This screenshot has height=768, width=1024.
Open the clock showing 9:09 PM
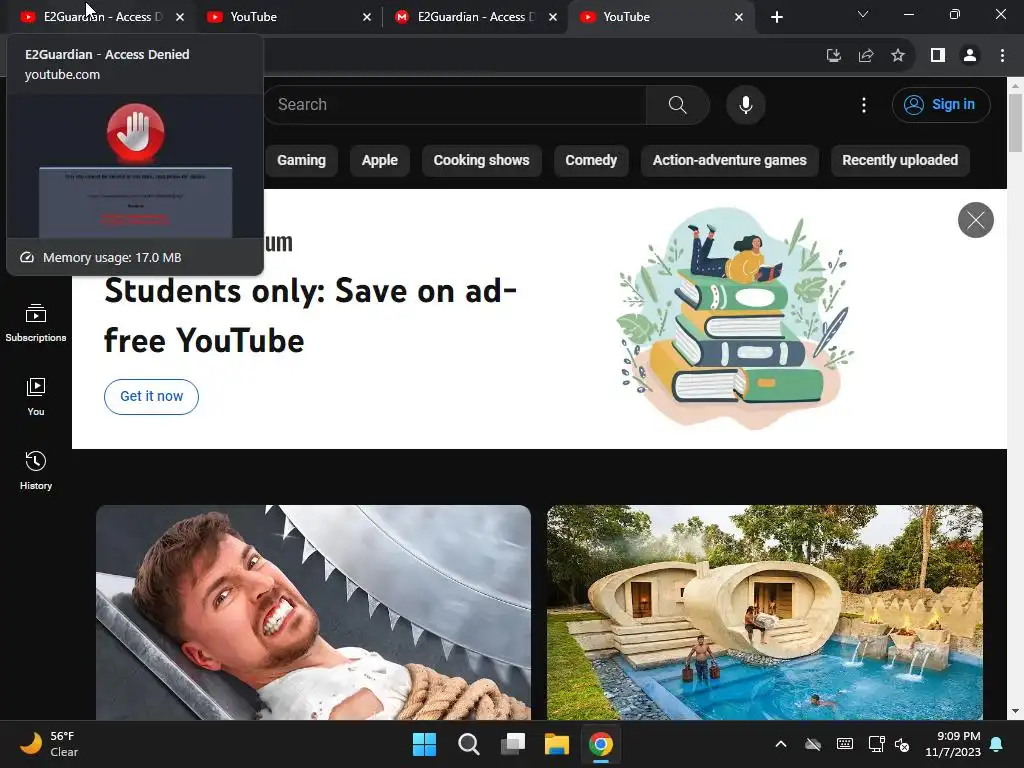click(952, 744)
